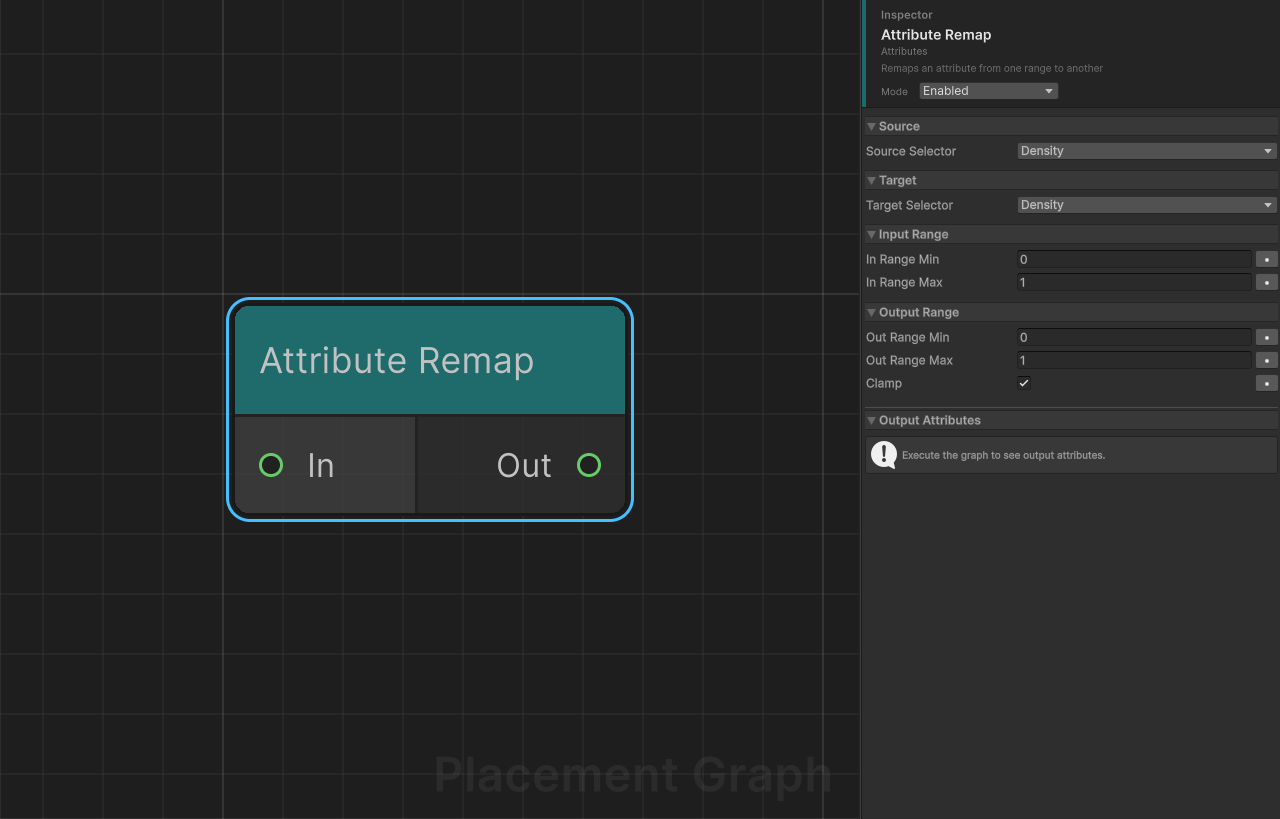
Task: Click the dot button beside Out Range Max
Action: tap(1266, 360)
